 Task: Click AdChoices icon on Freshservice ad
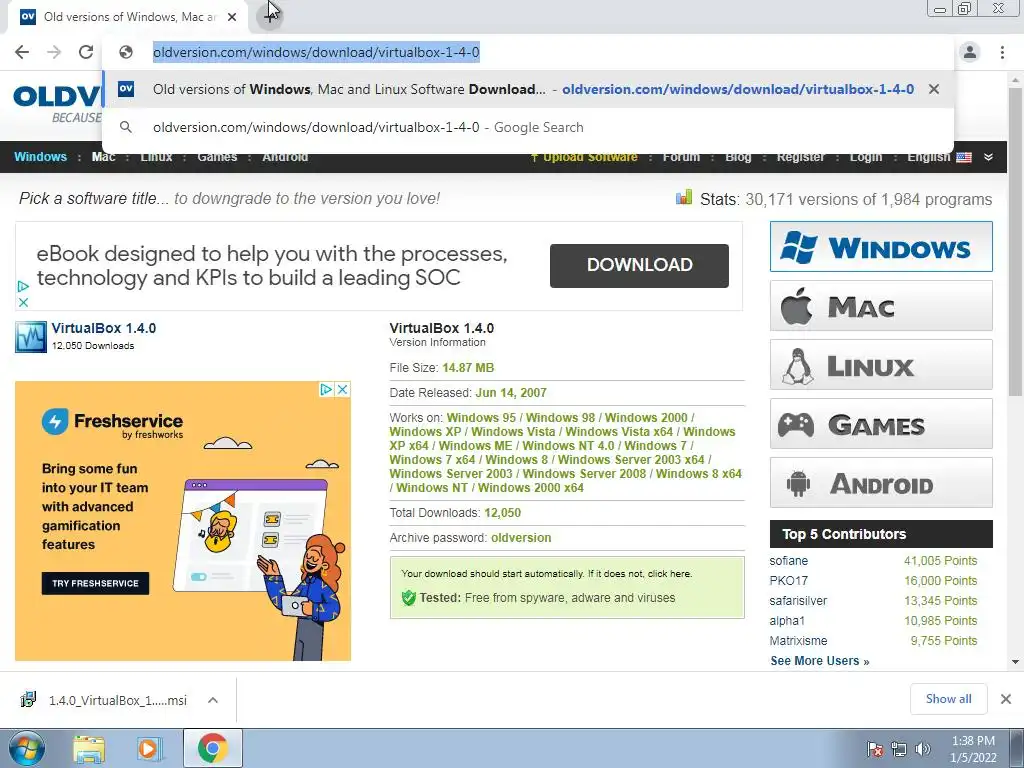pyautogui.click(x=327, y=390)
